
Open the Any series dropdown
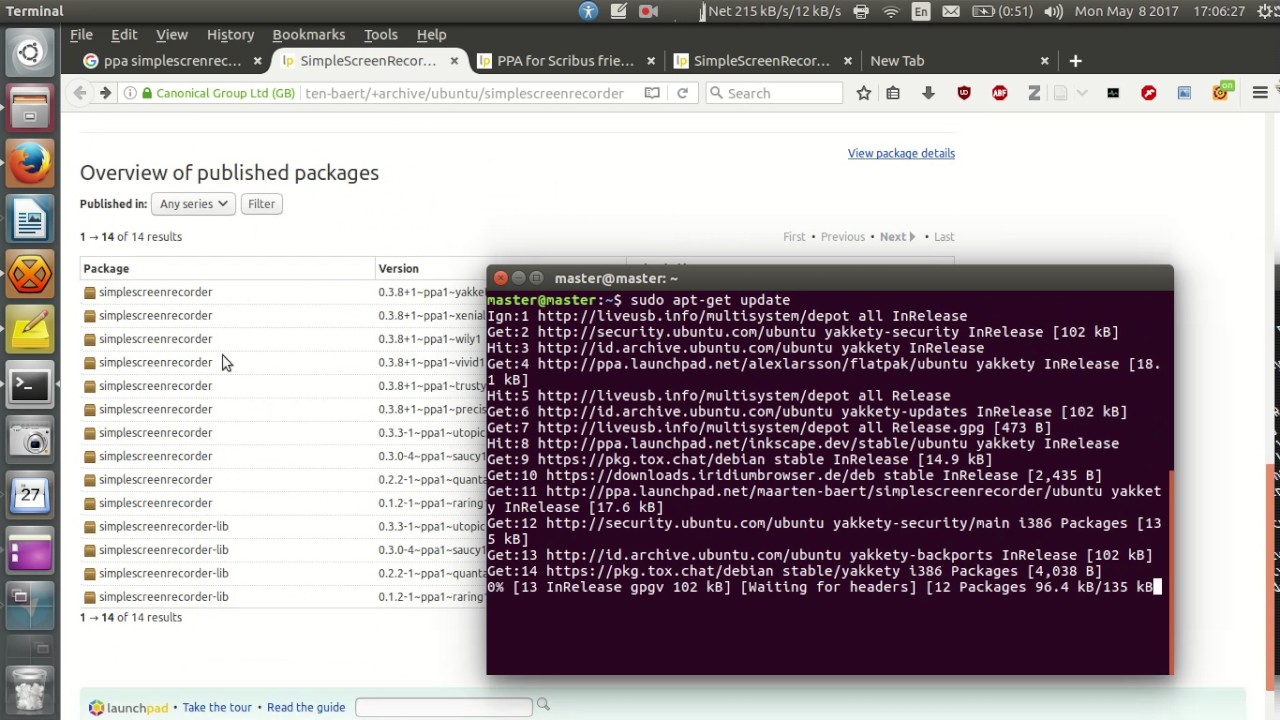pyautogui.click(x=194, y=204)
